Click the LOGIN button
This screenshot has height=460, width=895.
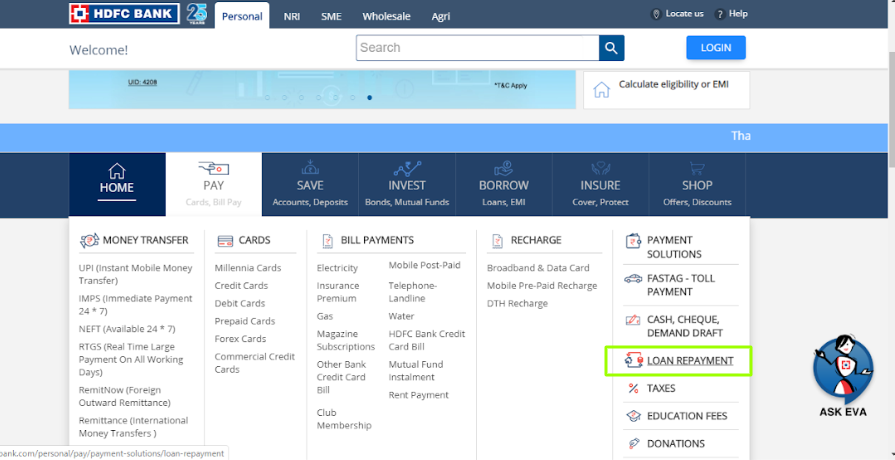tap(716, 48)
